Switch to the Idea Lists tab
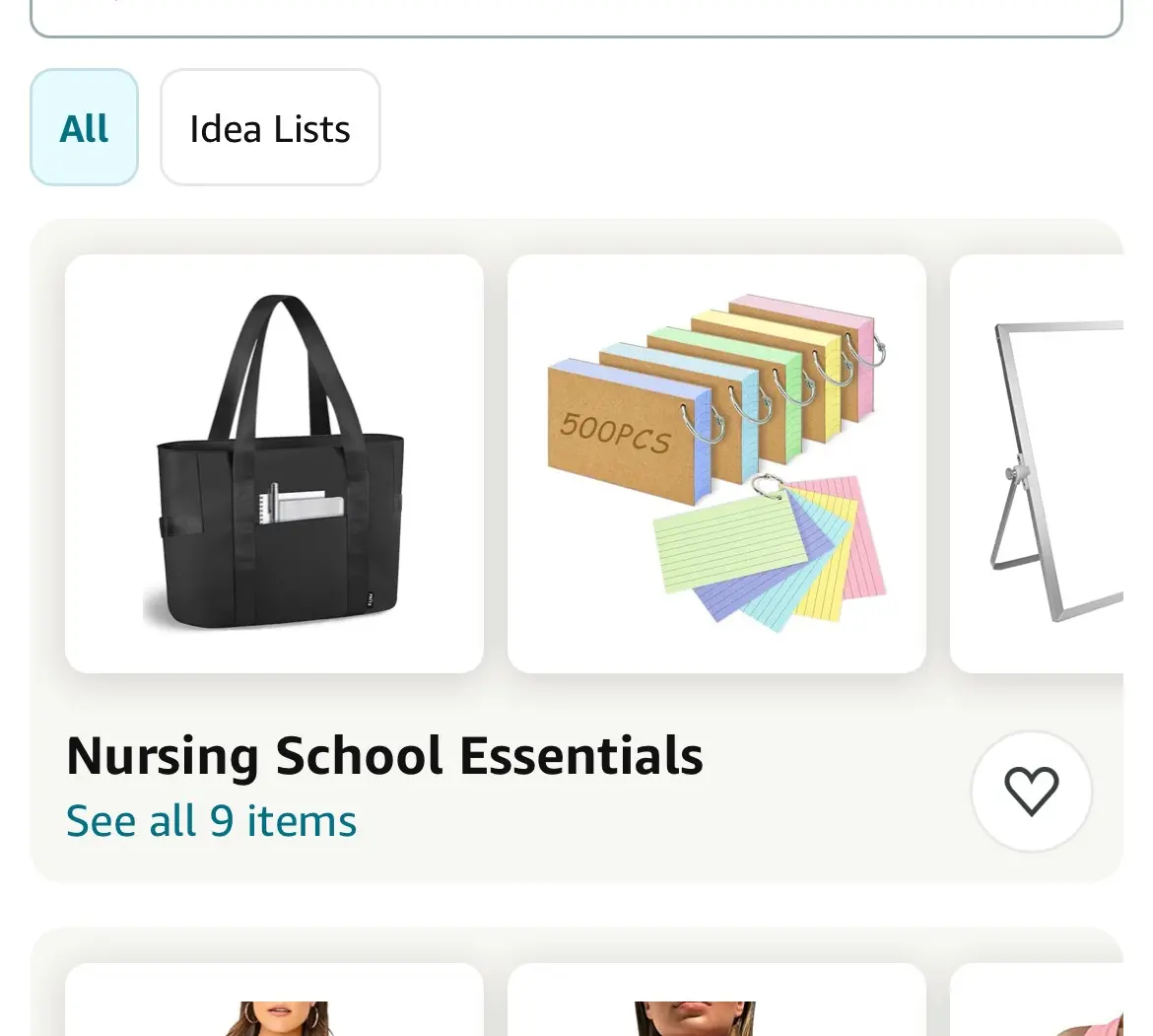 click(x=270, y=128)
